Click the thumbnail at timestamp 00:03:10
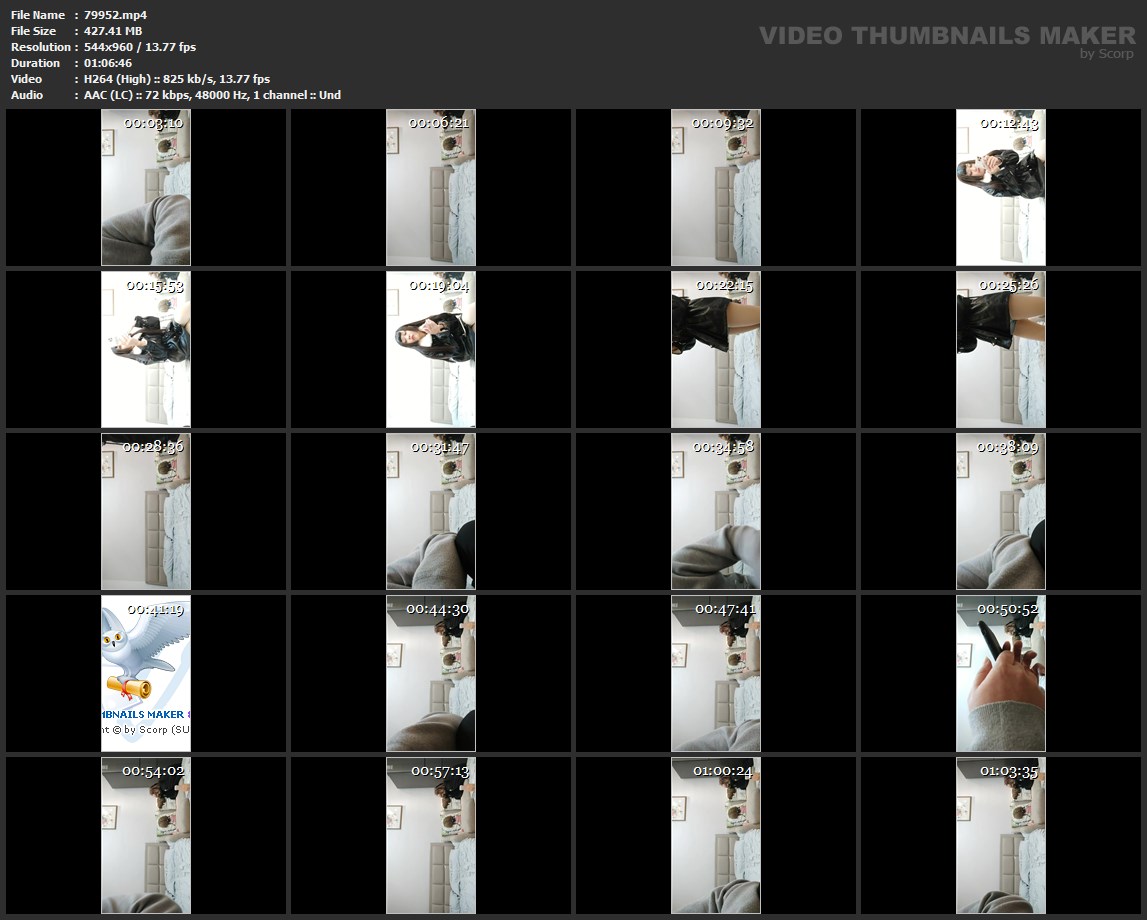1147x920 pixels. [146, 188]
